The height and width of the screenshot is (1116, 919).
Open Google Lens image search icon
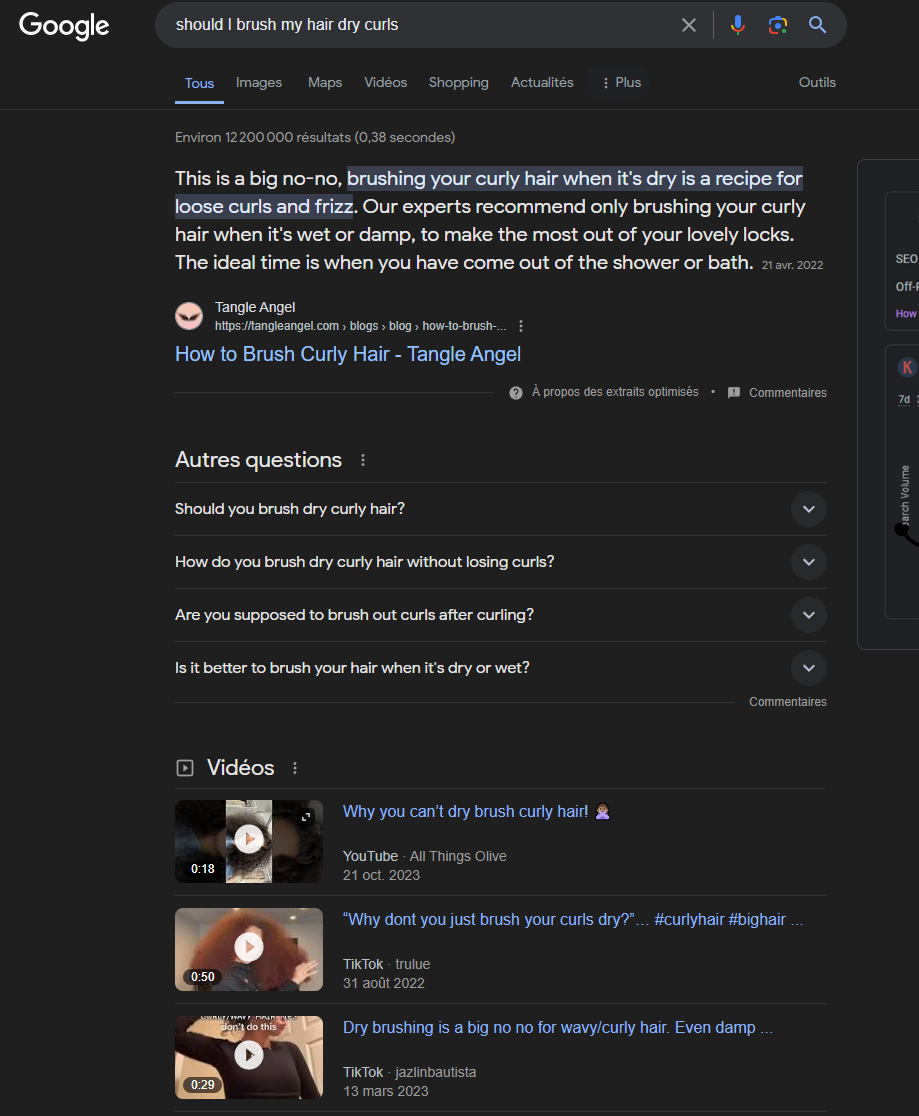[x=778, y=25]
